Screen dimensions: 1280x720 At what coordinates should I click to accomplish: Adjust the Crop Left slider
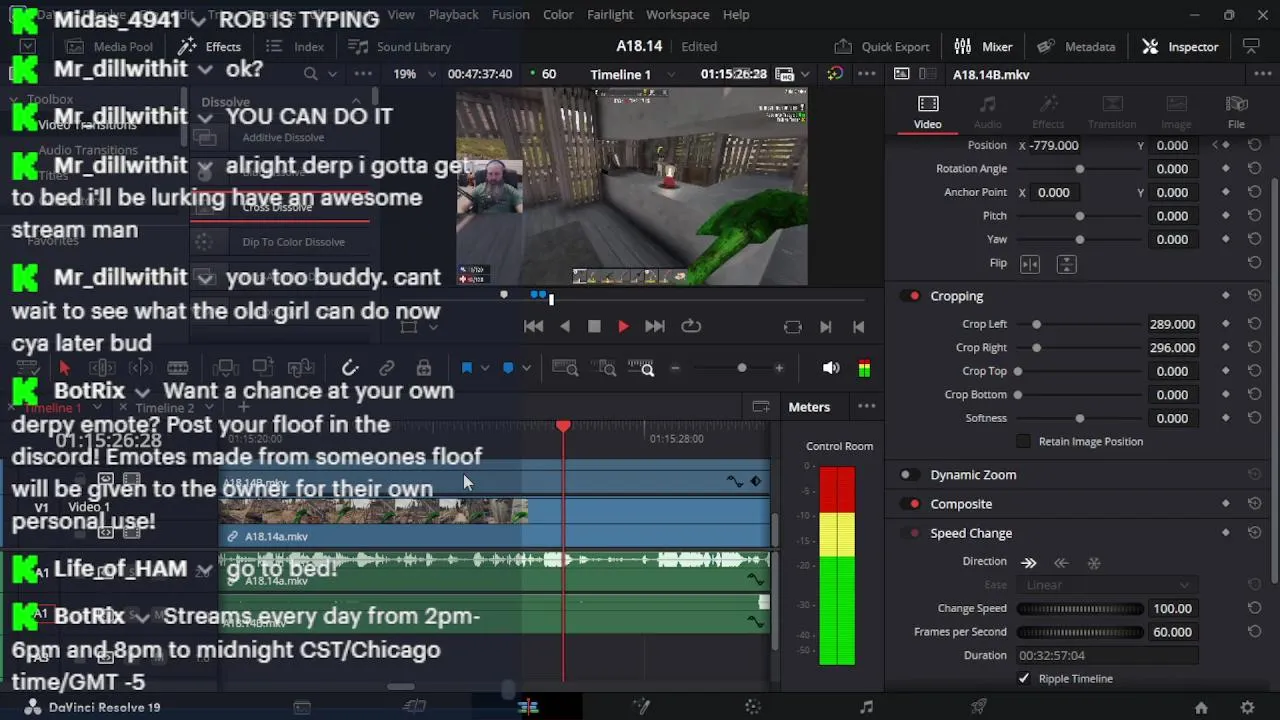point(1036,324)
